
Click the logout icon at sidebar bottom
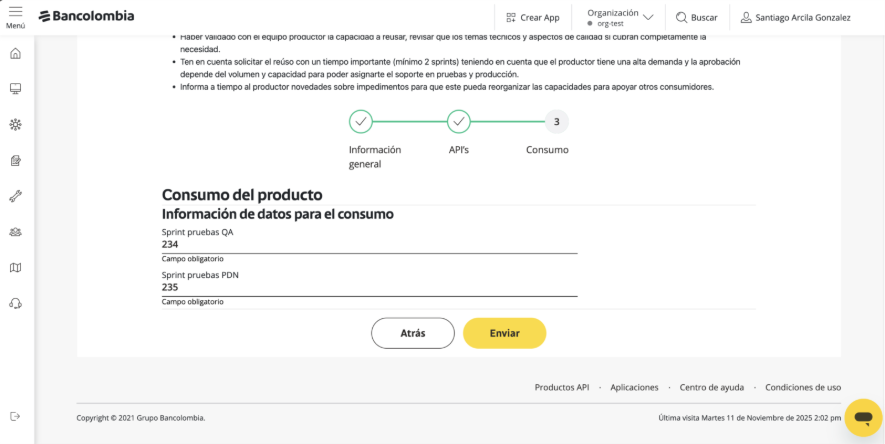15,416
